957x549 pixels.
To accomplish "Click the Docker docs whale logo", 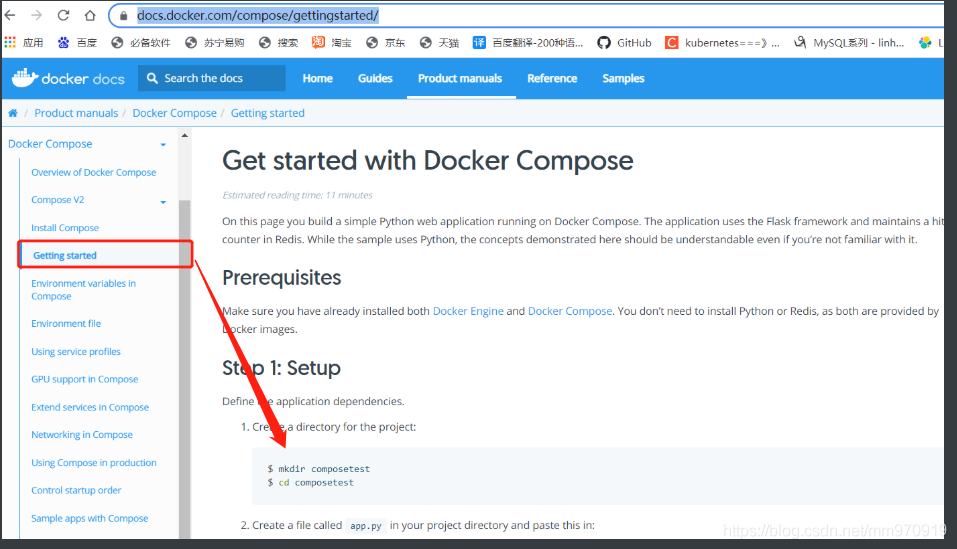I will coord(68,78).
